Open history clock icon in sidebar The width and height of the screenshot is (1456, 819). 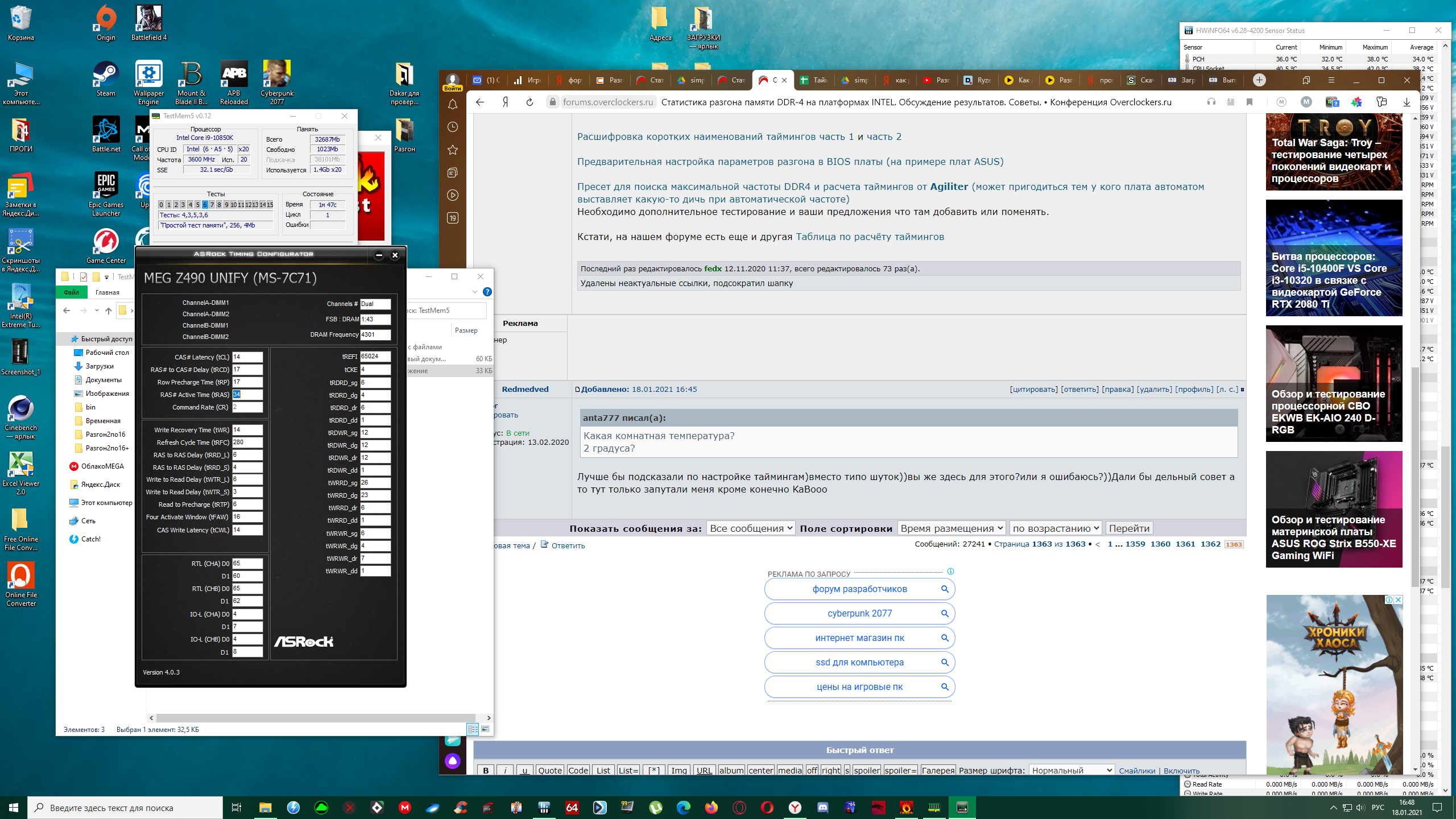point(453,127)
